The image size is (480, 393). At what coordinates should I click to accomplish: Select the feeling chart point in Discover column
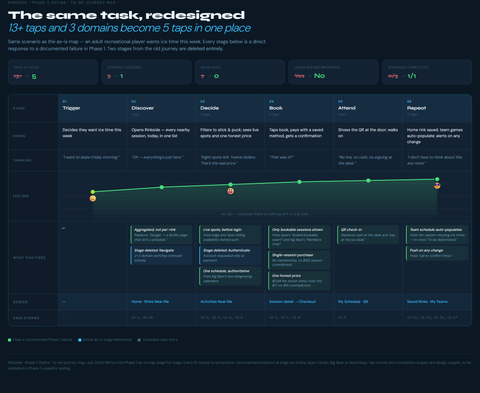coord(162,187)
